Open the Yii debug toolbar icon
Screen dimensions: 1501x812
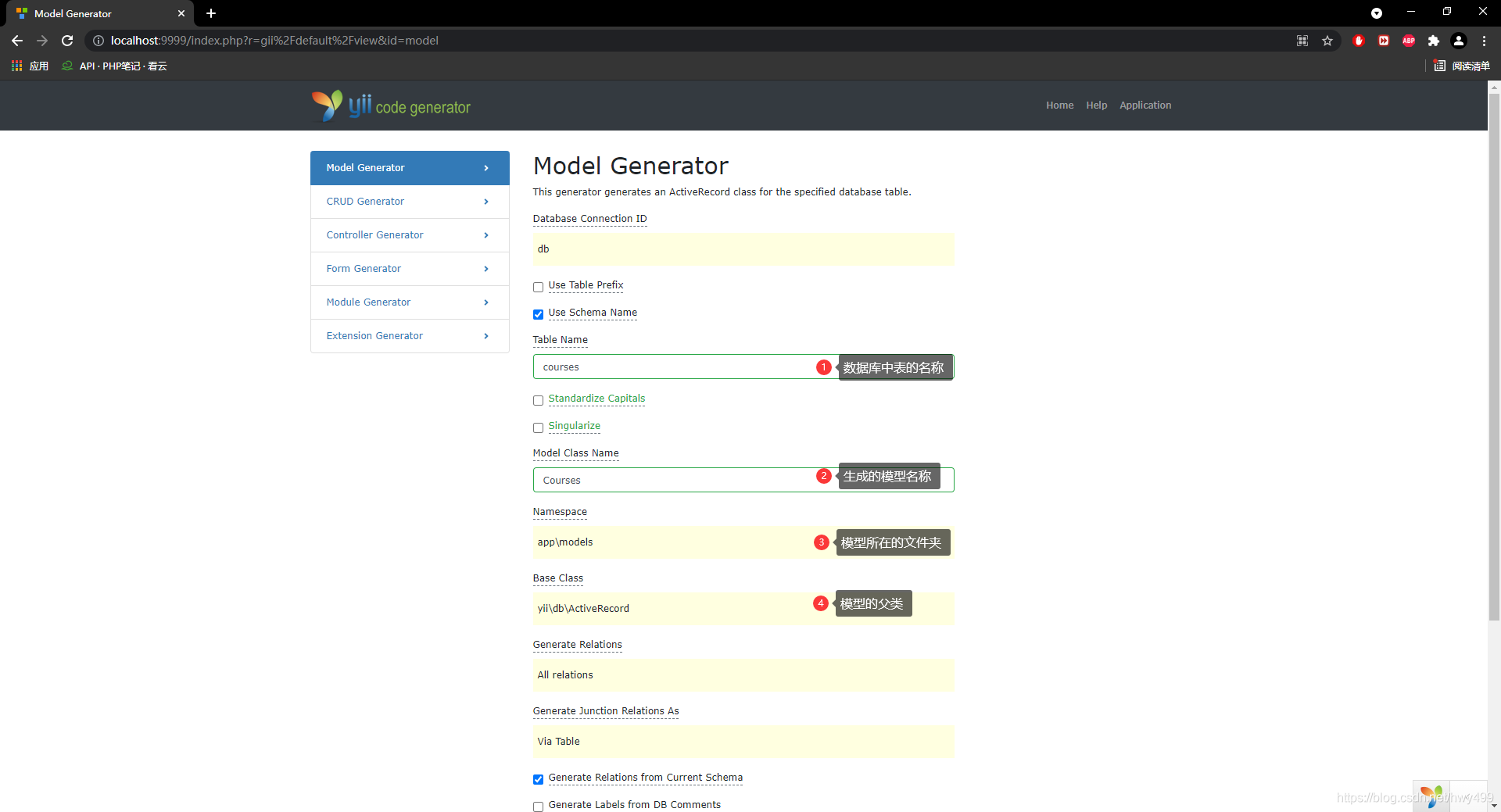tap(1431, 796)
